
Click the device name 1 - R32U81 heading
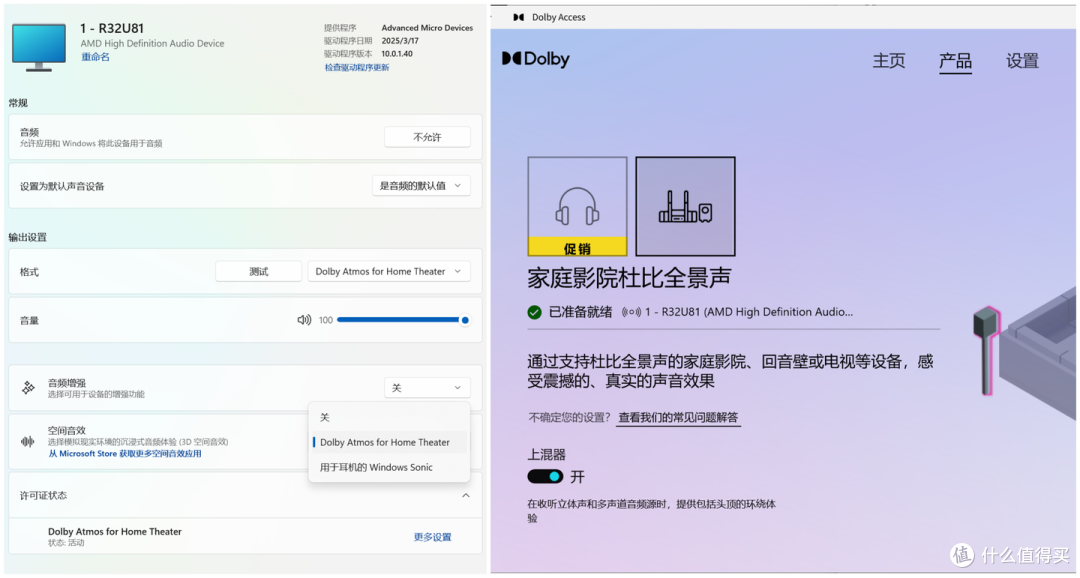coord(112,28)
